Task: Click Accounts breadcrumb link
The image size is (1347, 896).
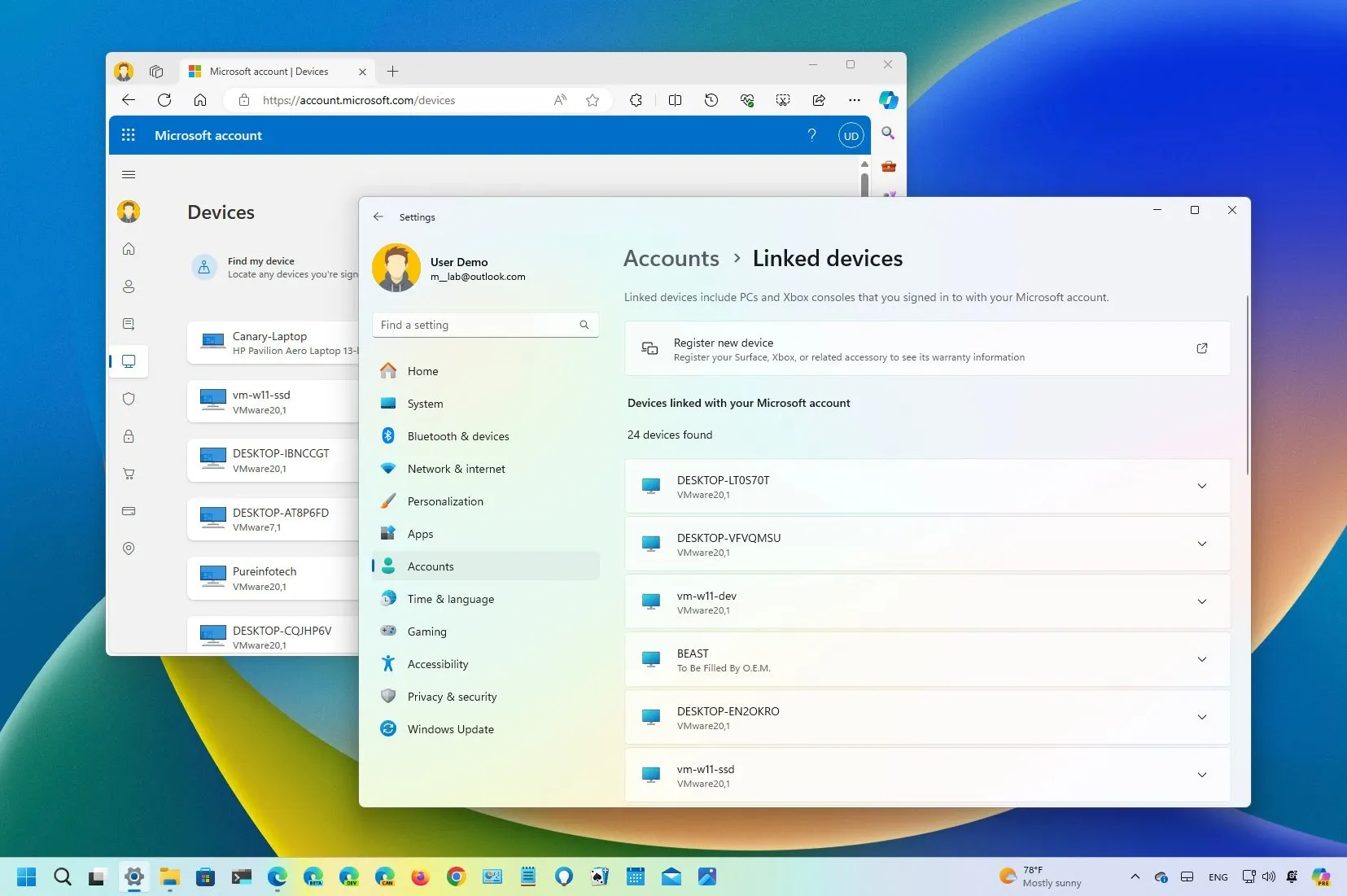Action: (x=671, y=259)
